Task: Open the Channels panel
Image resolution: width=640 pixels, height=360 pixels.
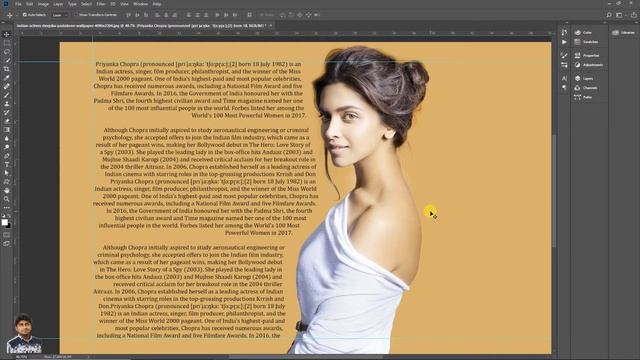Action: 586,88
